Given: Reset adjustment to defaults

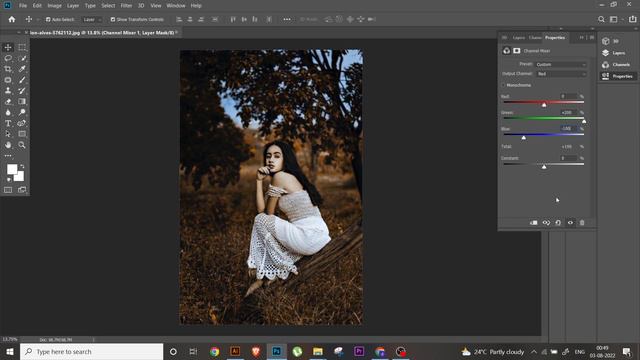Looking at the screenshot, I should (558, 222).
